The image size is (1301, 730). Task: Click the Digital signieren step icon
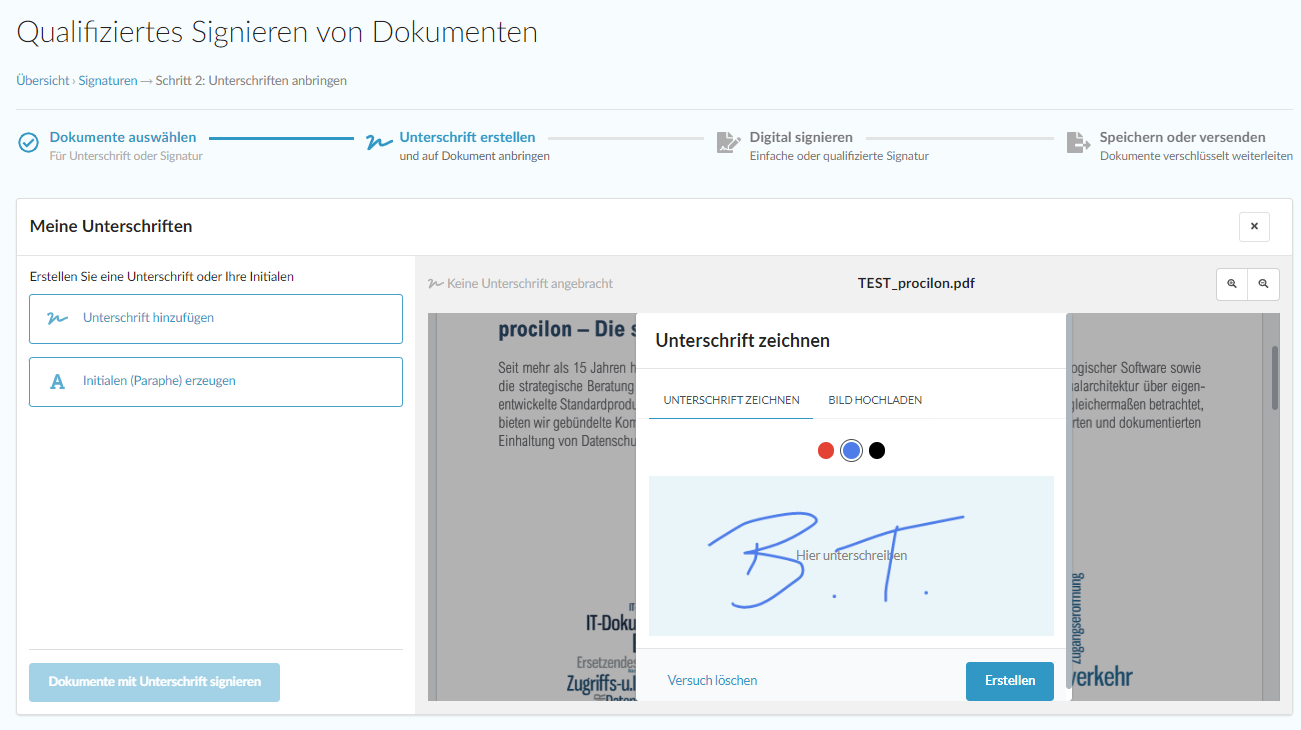tap(728, 143)
